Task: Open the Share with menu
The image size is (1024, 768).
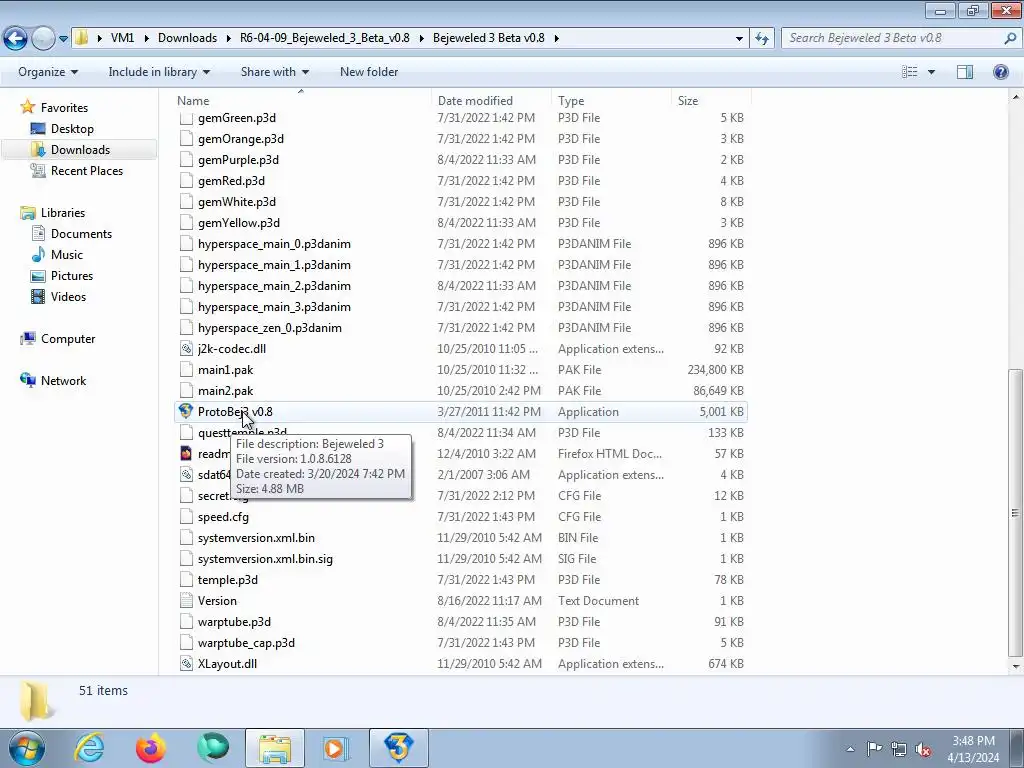Action: coord(274,72)
